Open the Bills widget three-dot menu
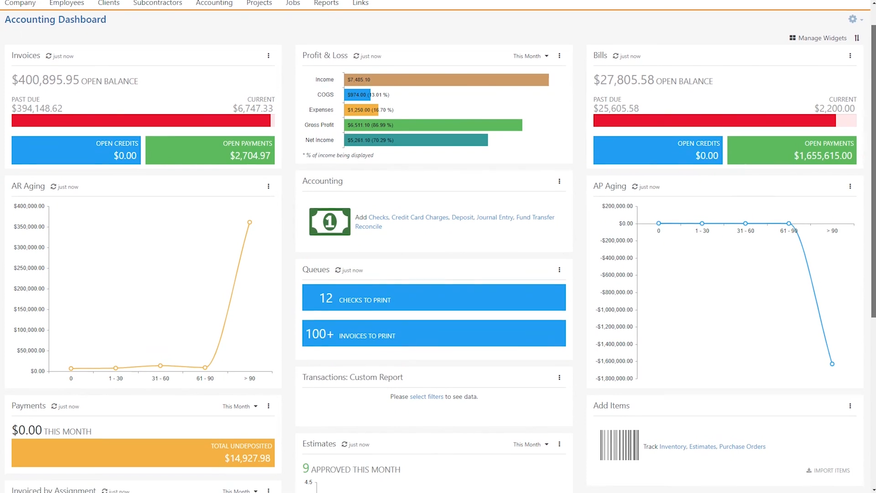876x493 pixels. click(850, 56)
